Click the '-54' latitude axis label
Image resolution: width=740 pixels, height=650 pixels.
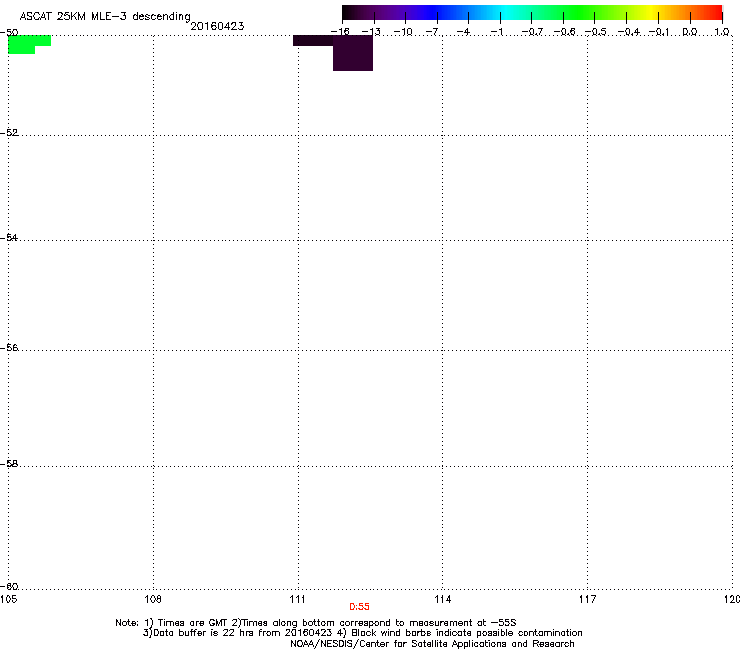[9, 237]
